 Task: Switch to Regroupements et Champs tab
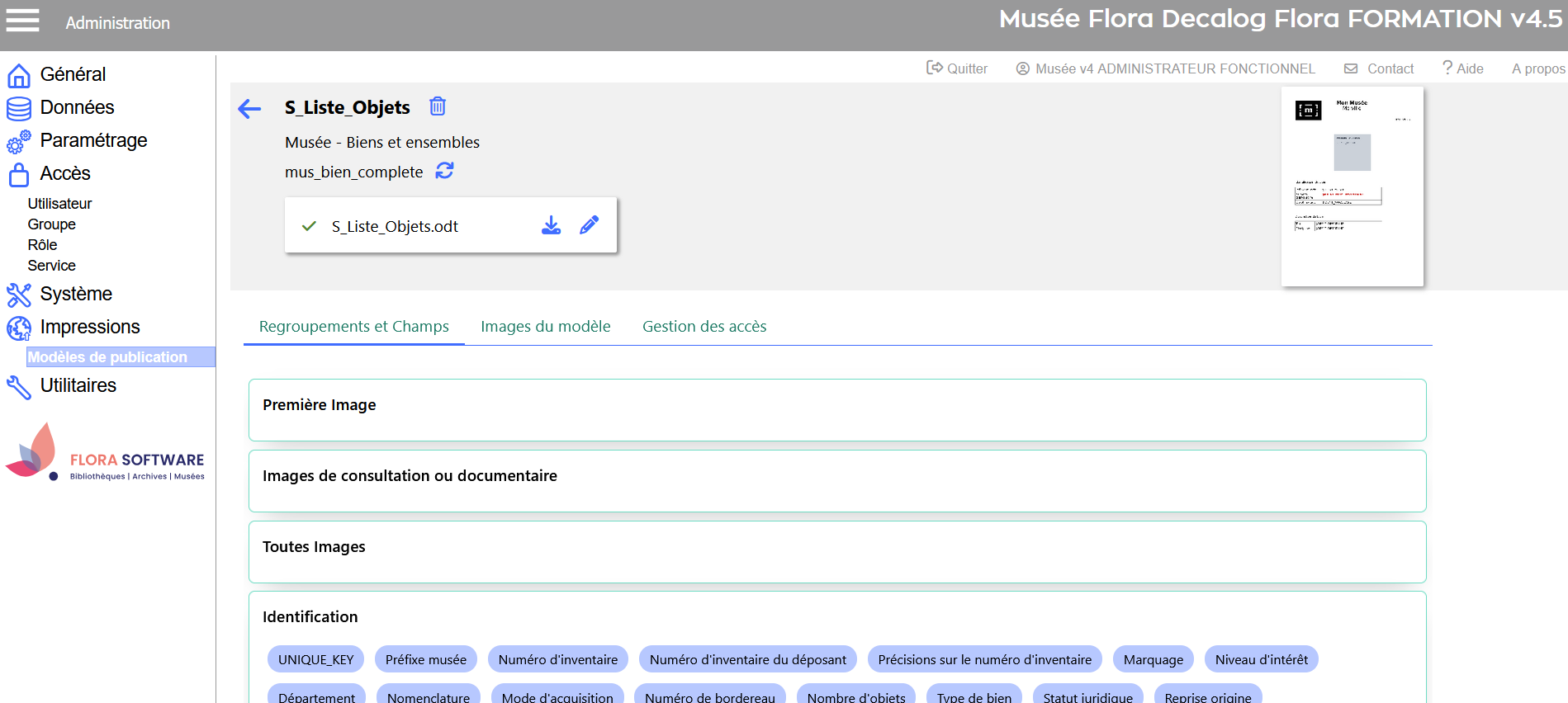[x=354, y=327]
